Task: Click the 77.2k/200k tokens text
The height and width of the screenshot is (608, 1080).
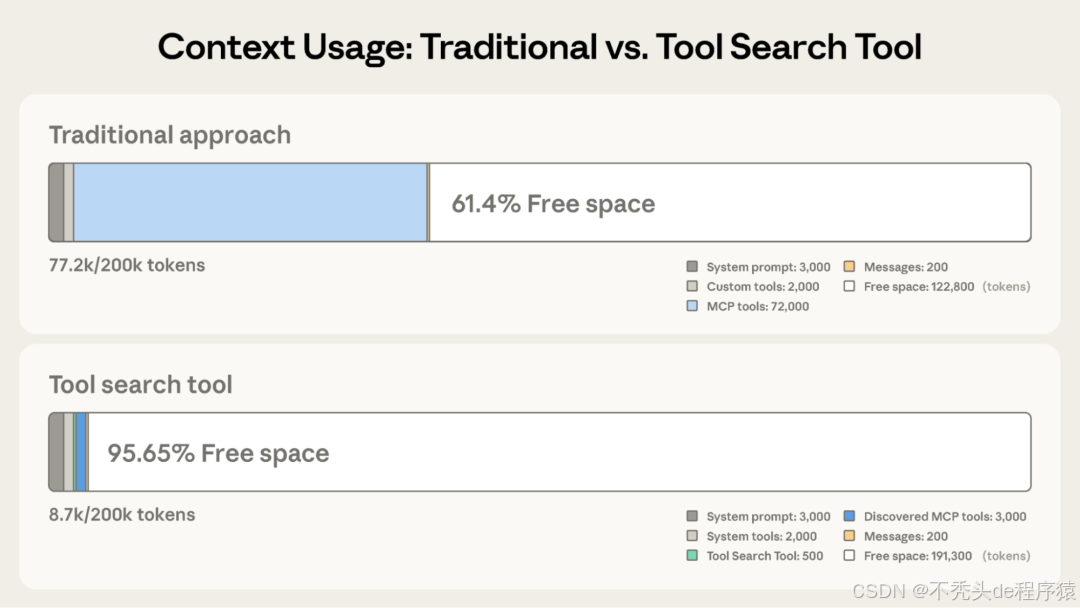Action: click(127, 265)
